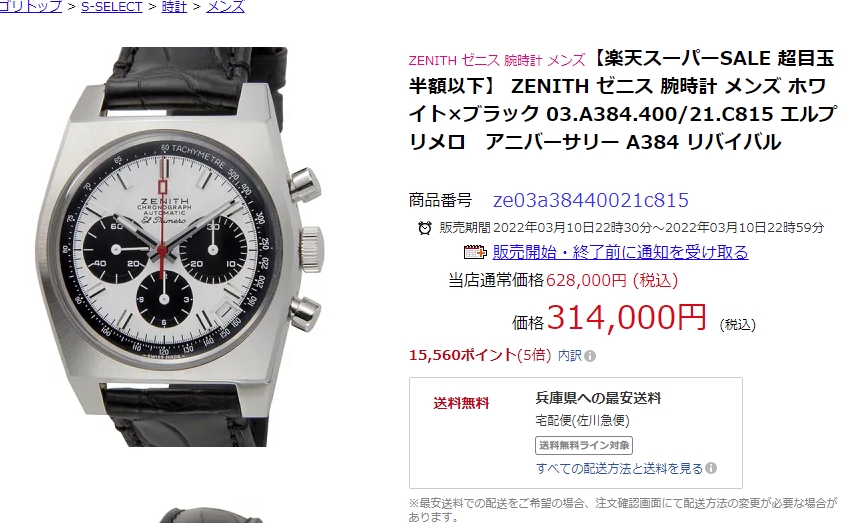Screen dimensions: 854x523
Task: Click the calendar notification icon
Action: [x=475, y=252]
